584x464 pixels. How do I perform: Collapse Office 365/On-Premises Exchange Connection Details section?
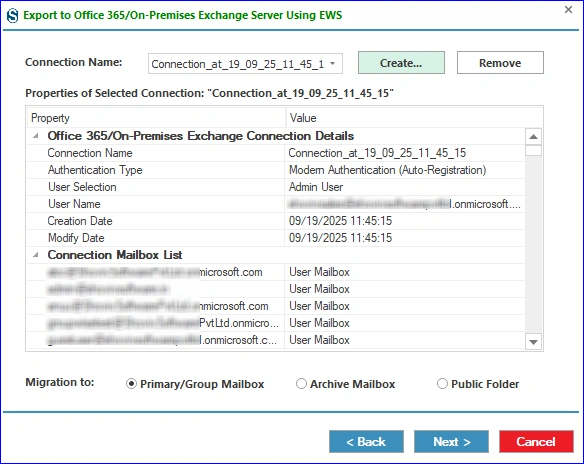(36, 136)
